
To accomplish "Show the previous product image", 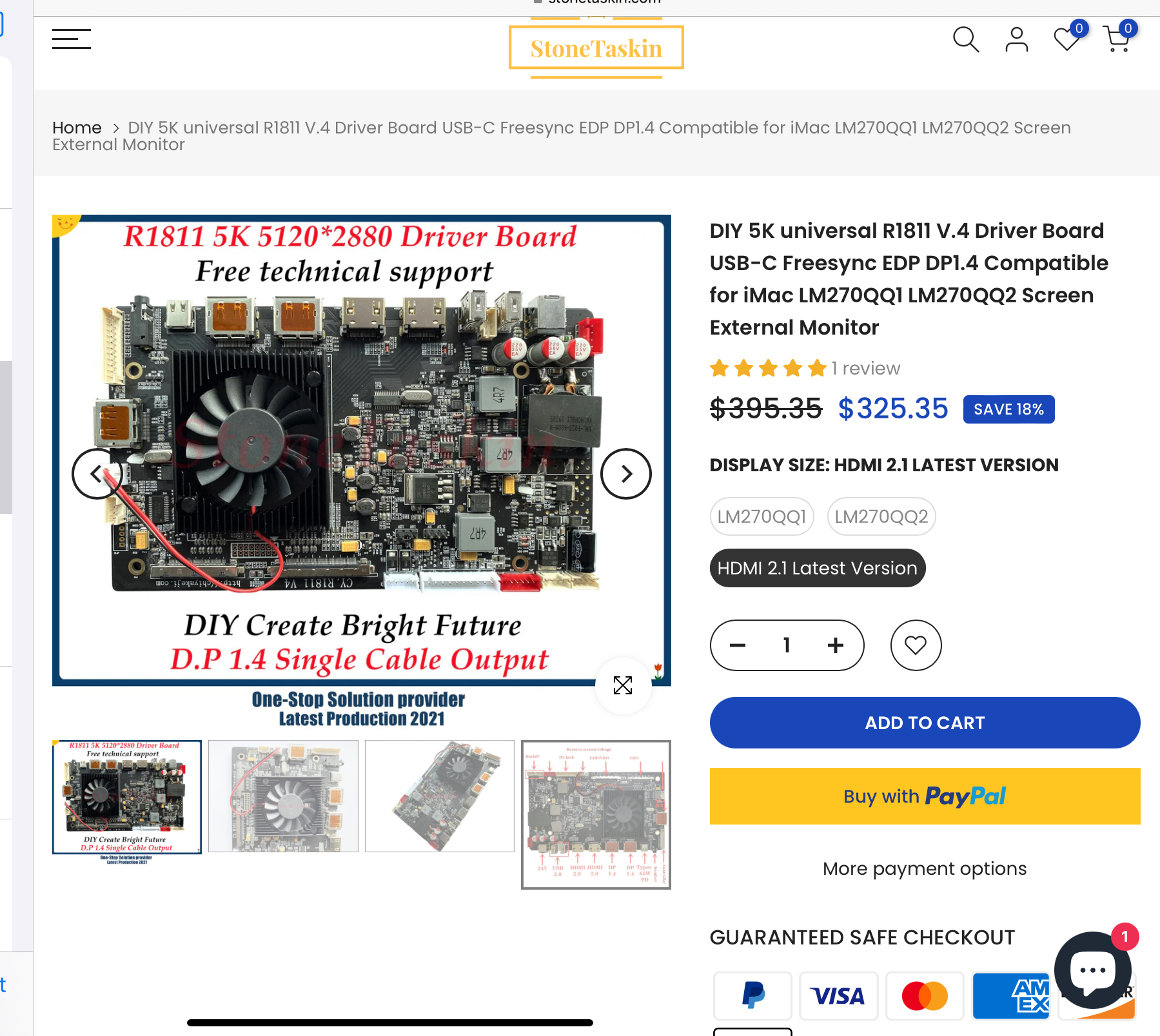I will pos(97,474).
